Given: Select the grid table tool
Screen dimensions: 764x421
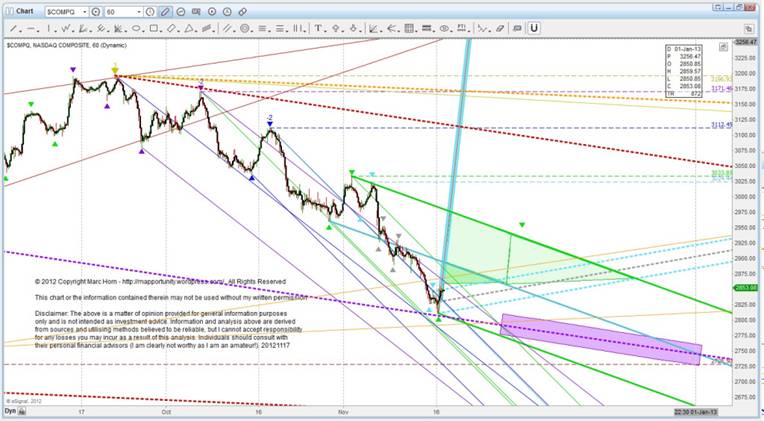Looking at the screenshot, I should click(409, 28).
